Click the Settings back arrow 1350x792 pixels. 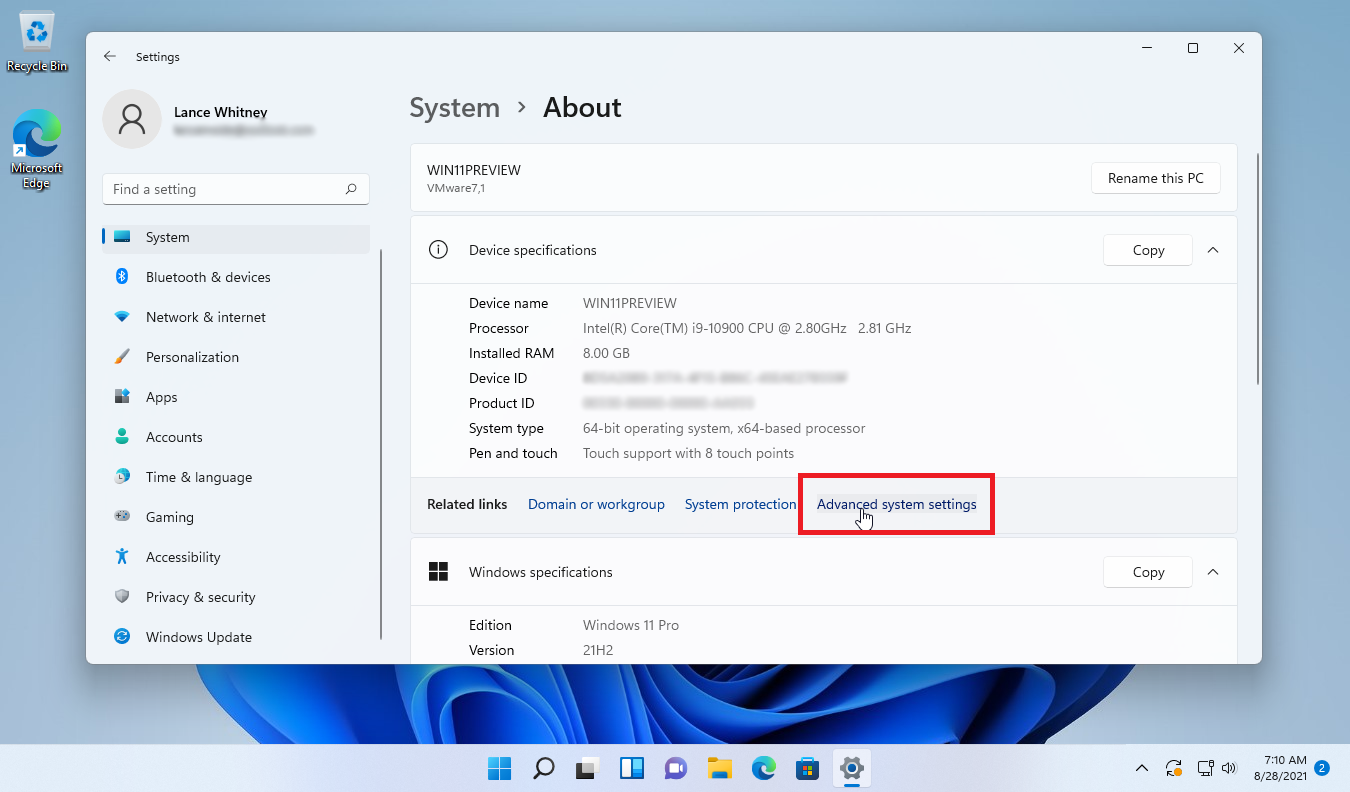[110, 57]
